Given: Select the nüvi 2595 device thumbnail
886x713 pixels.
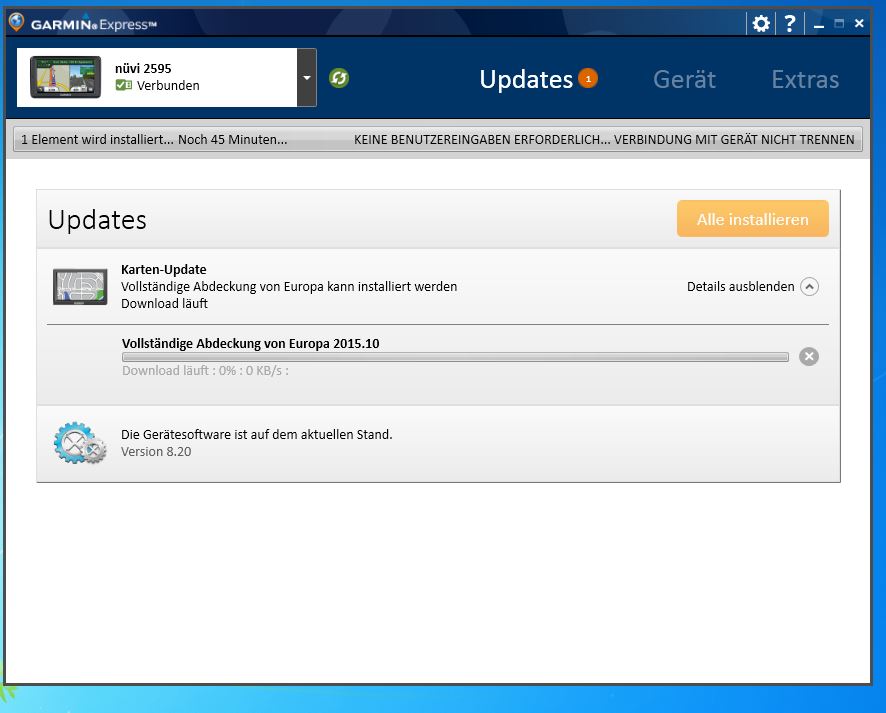Looking at the screenshot, I should click(67, 77).
